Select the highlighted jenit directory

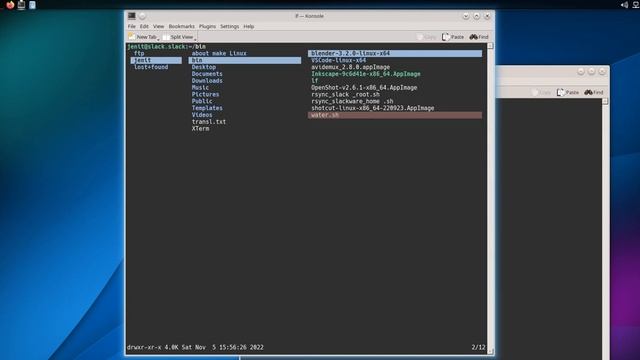(156, 60)
